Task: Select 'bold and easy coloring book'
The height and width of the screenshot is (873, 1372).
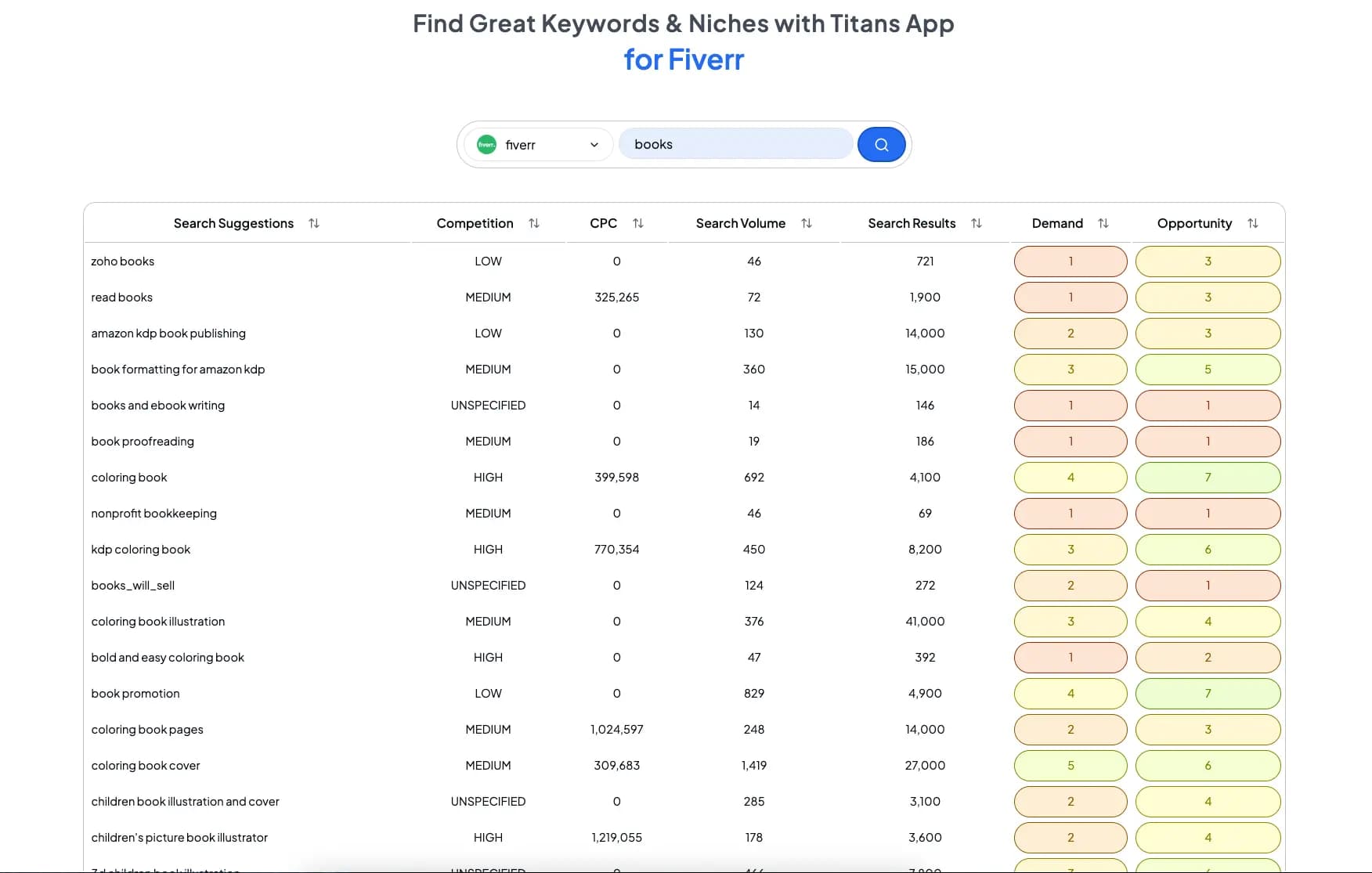Action: [x=168, y=658]
